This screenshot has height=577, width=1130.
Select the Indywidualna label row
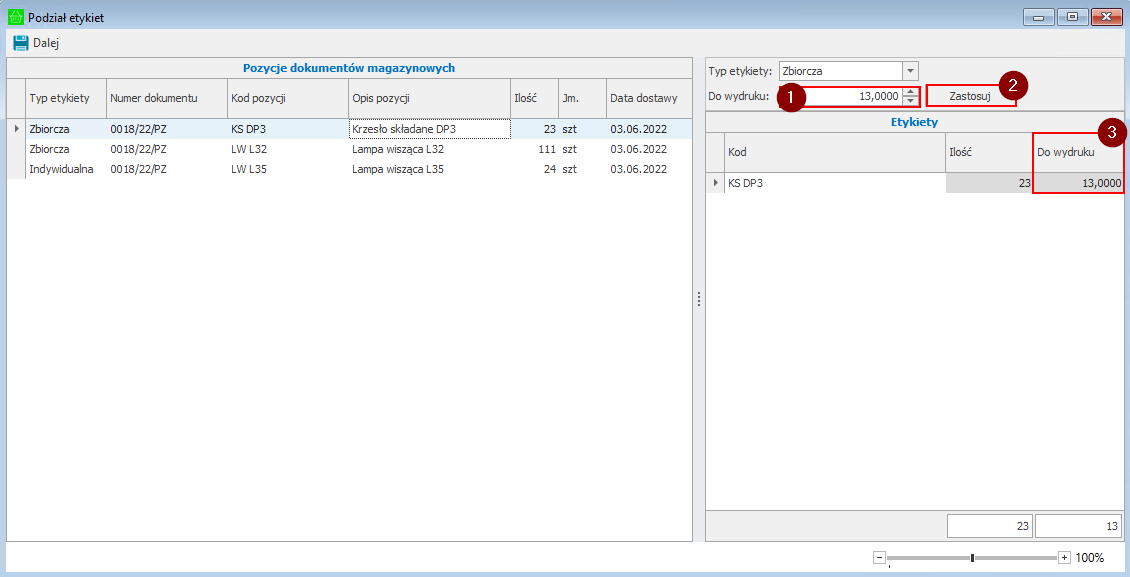(61, 169)
